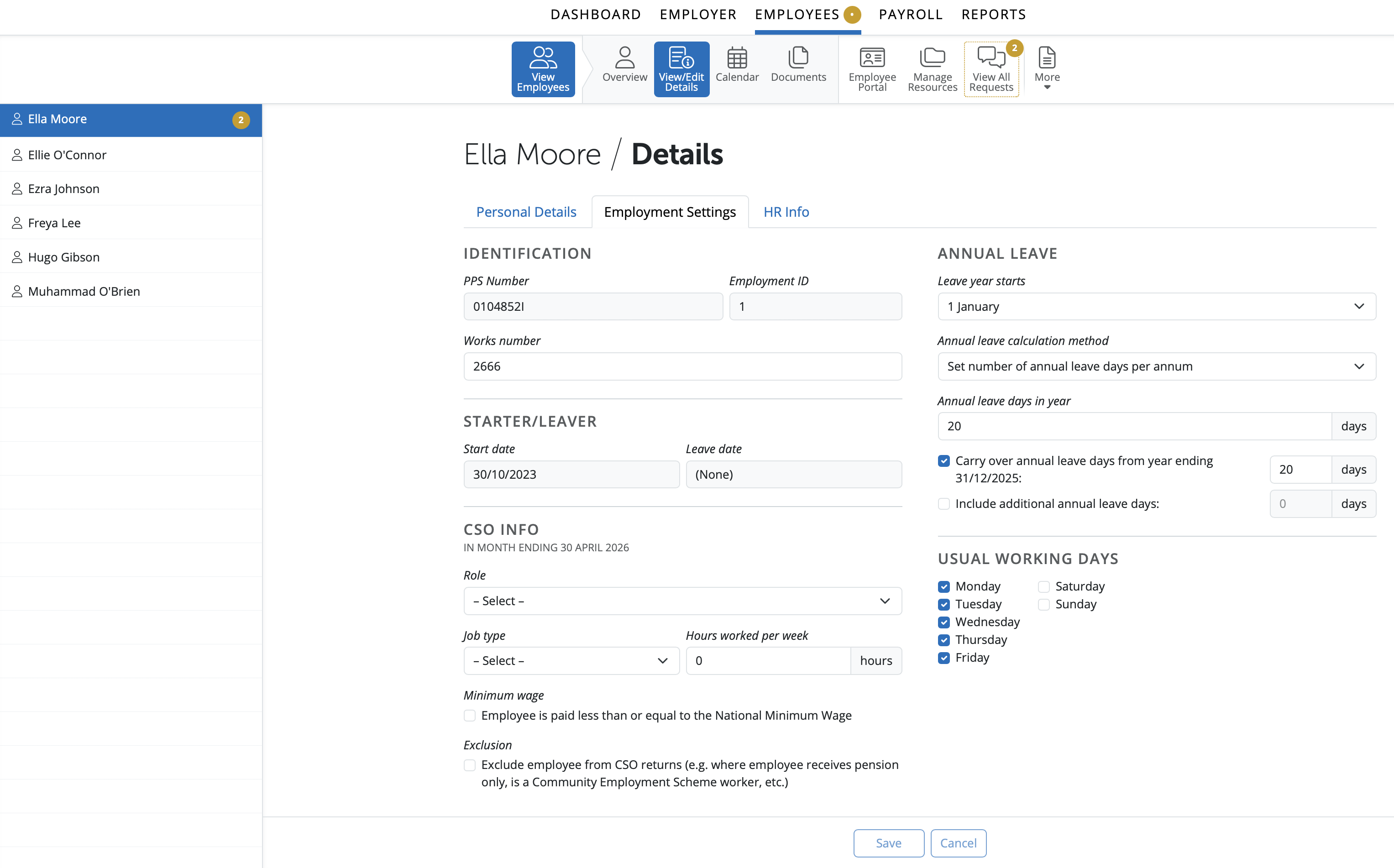Go to the PAYROLL menu
This screenshot has height=868, width=1394.
tap(911, 14)
